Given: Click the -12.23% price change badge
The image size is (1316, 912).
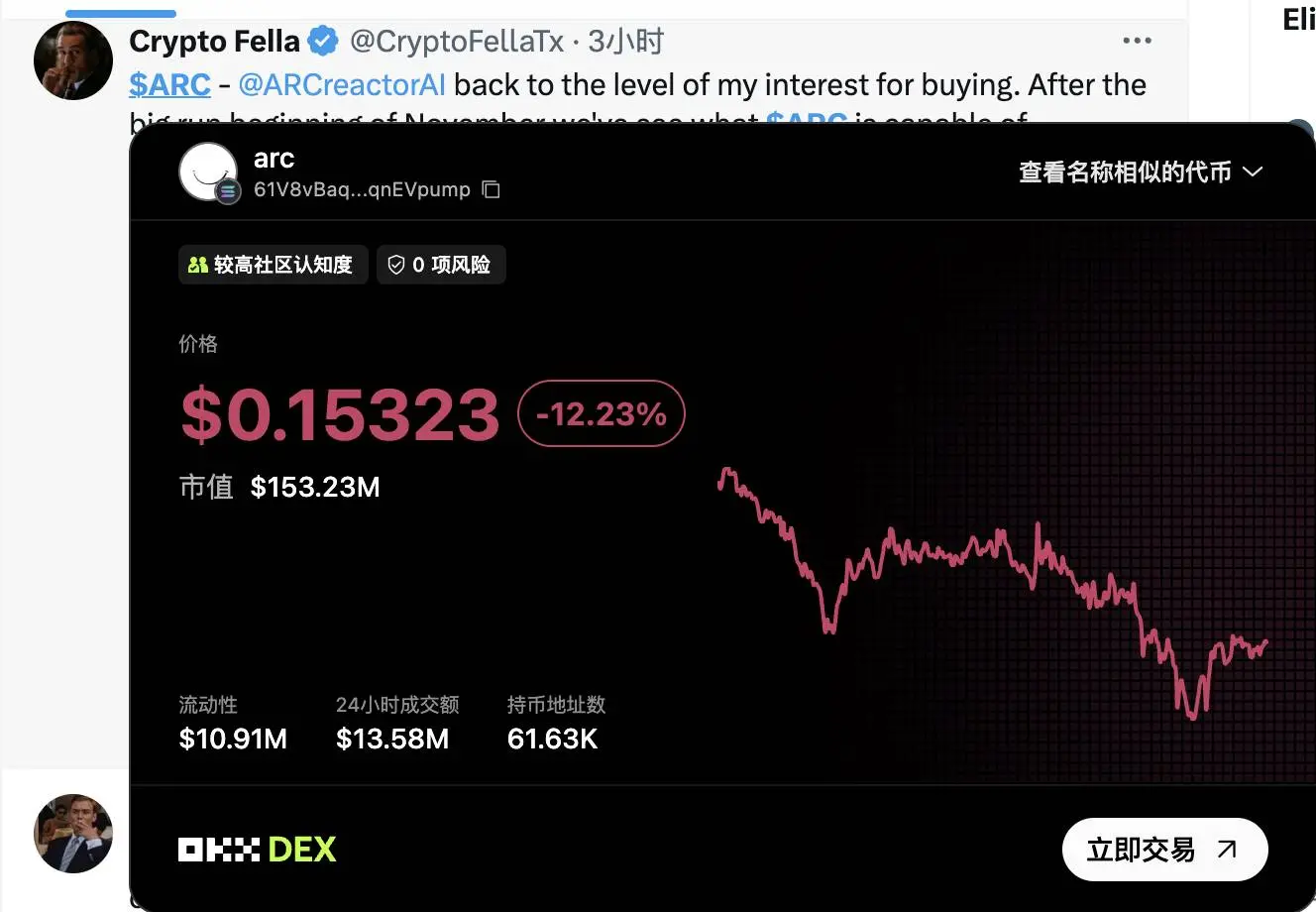Looking at the screenshot, I should tap(602, 413).
